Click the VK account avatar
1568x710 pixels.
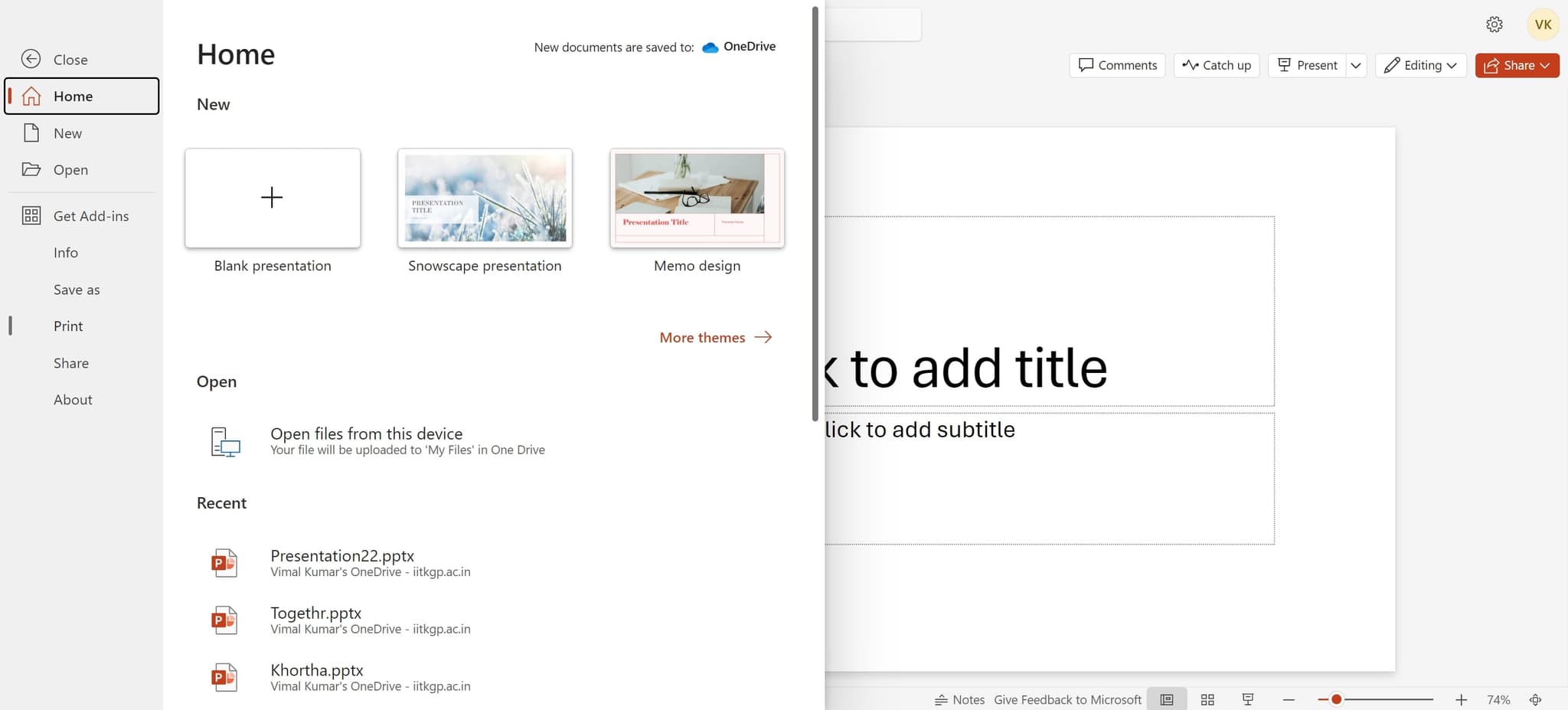(x=1543, y=24)
